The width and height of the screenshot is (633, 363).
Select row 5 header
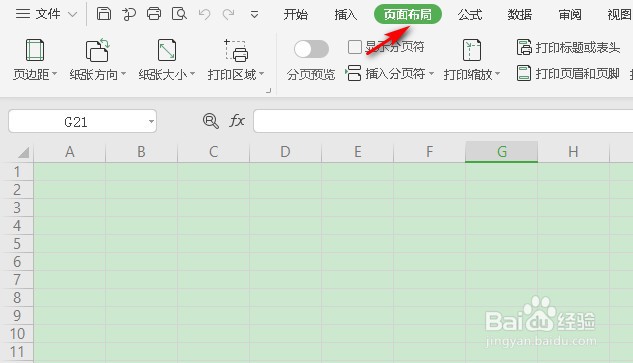pos(17,243)
